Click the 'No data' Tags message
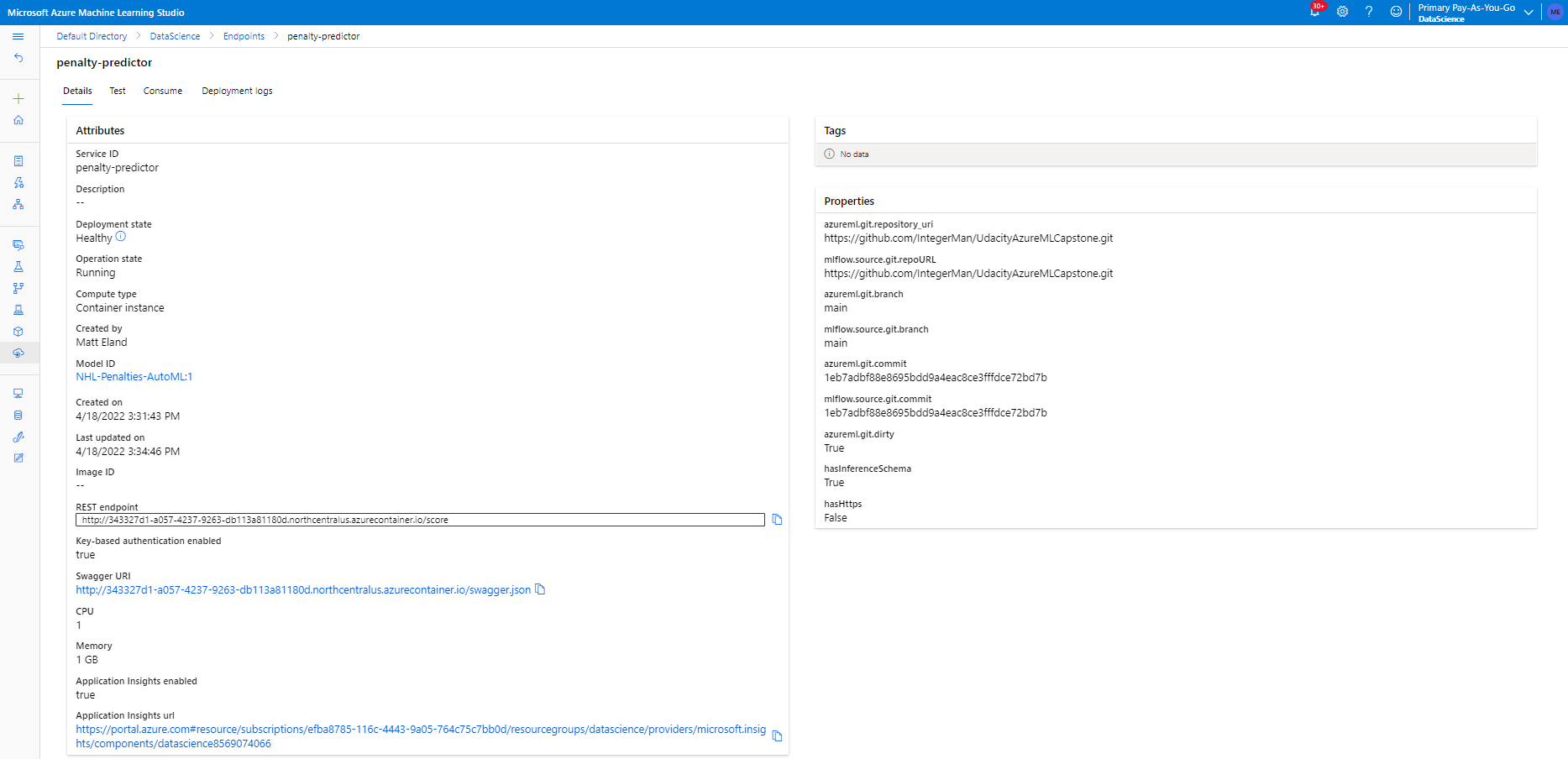The image size is (1568, 759). (x=854, y=154)
